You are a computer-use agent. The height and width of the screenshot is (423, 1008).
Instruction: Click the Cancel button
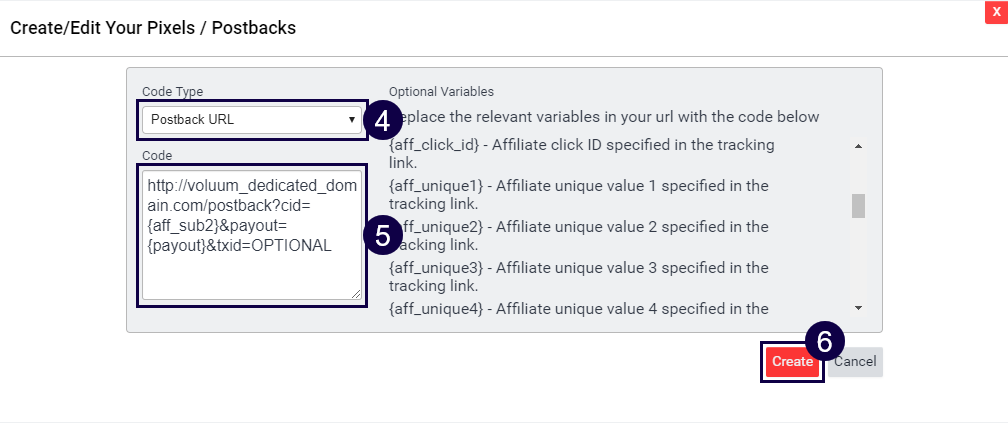click(x=855, y=362)
